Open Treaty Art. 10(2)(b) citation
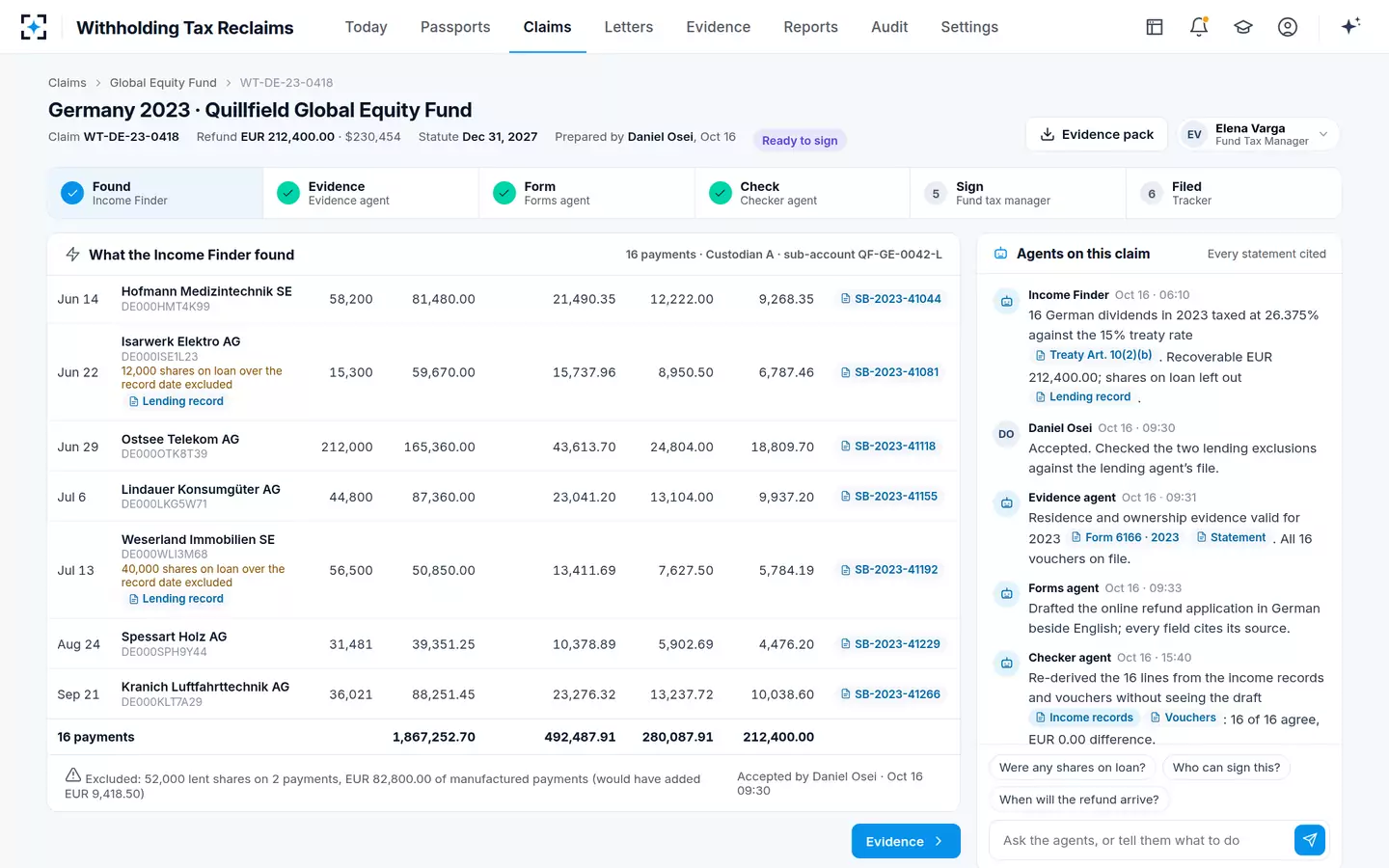The image size is (1389, 868). 1093,355
